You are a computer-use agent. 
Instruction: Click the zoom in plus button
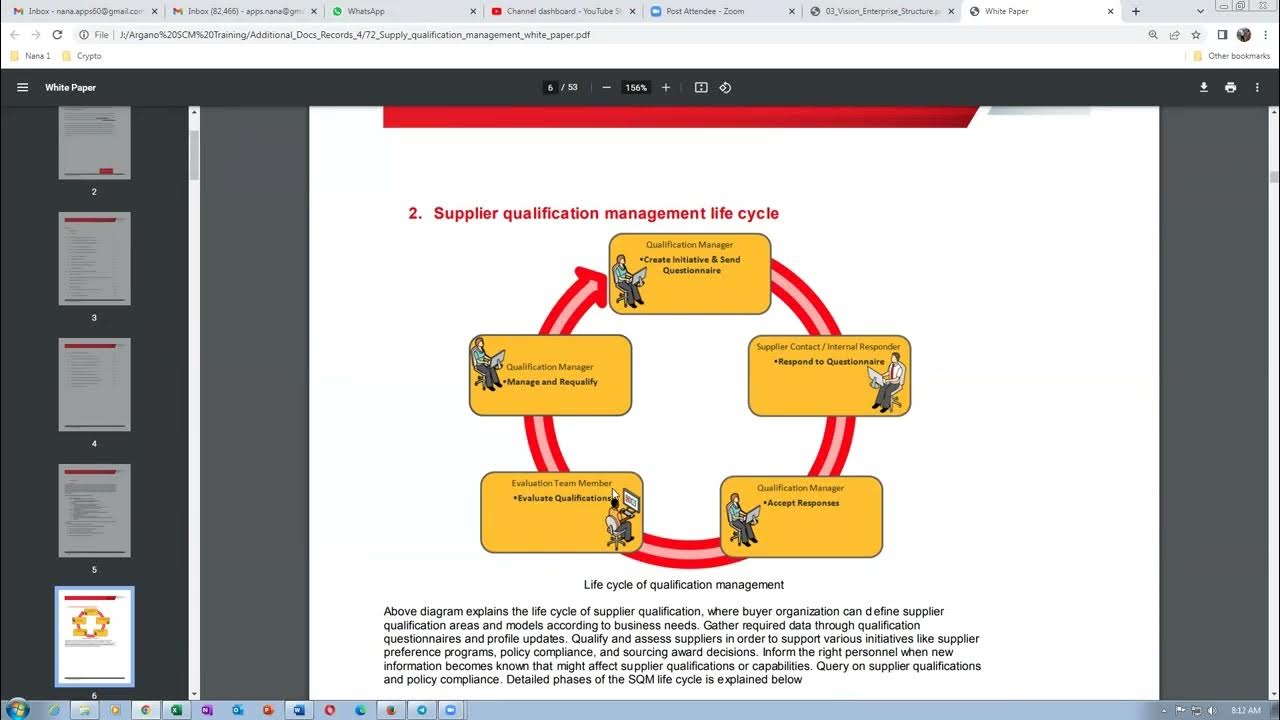[x=666, y=87]
